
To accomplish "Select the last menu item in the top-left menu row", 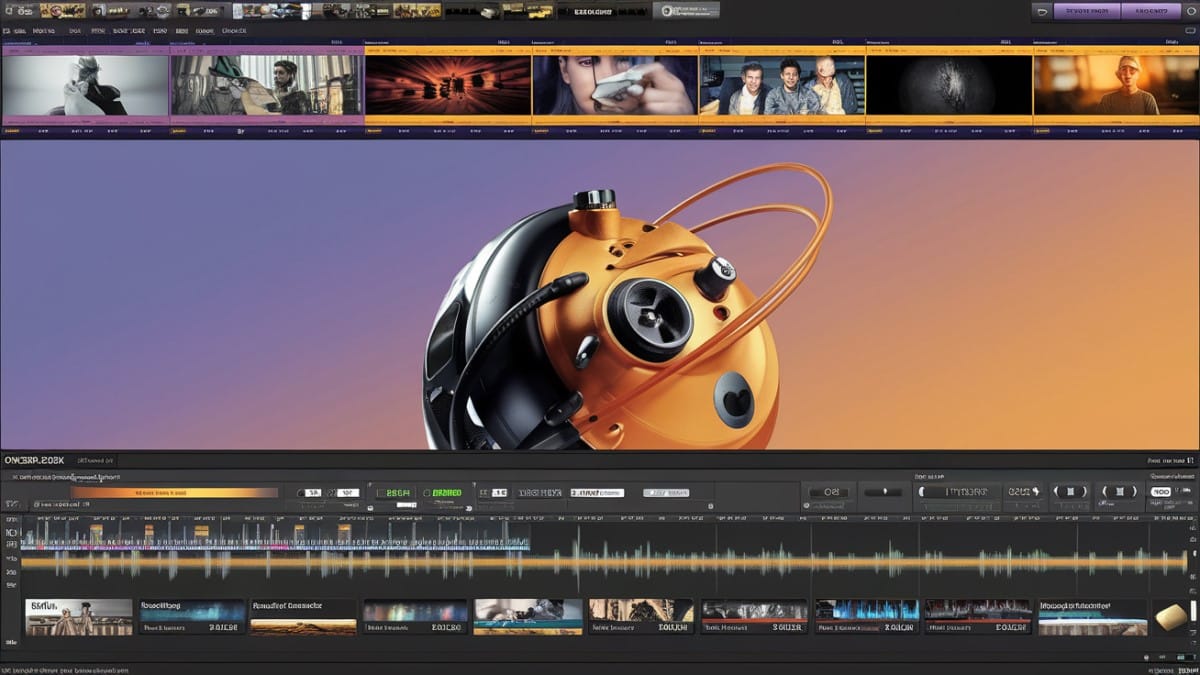I will coord(234,31).
